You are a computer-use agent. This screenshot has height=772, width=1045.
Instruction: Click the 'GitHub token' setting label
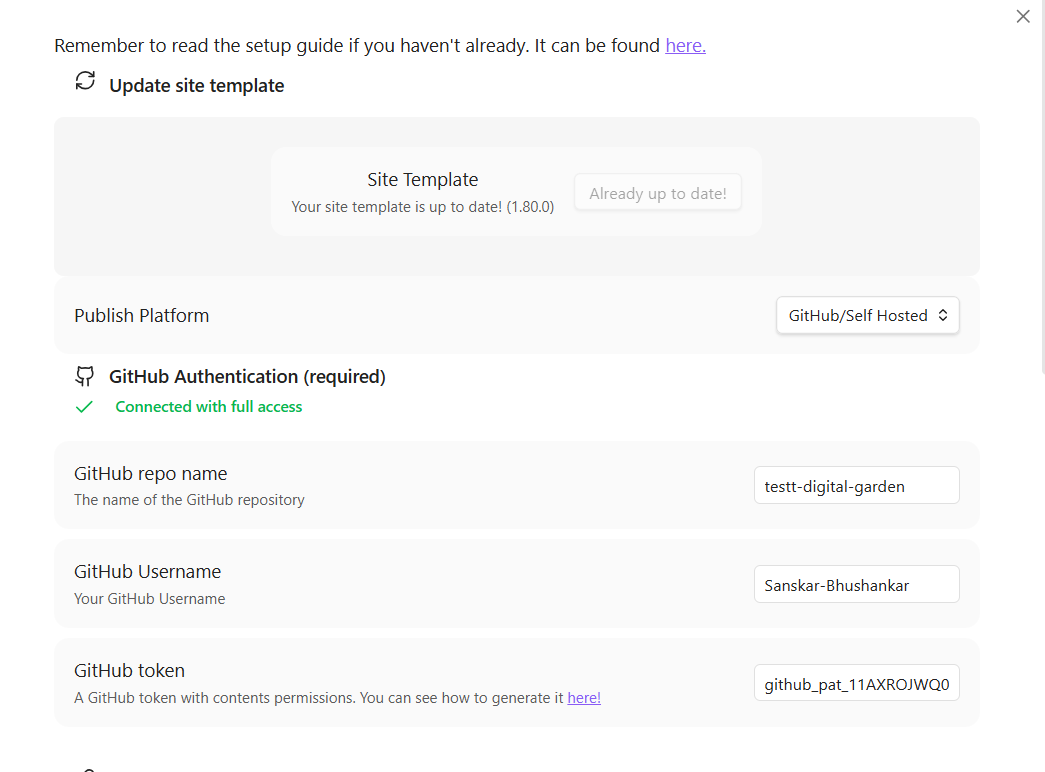coord(129,670)
